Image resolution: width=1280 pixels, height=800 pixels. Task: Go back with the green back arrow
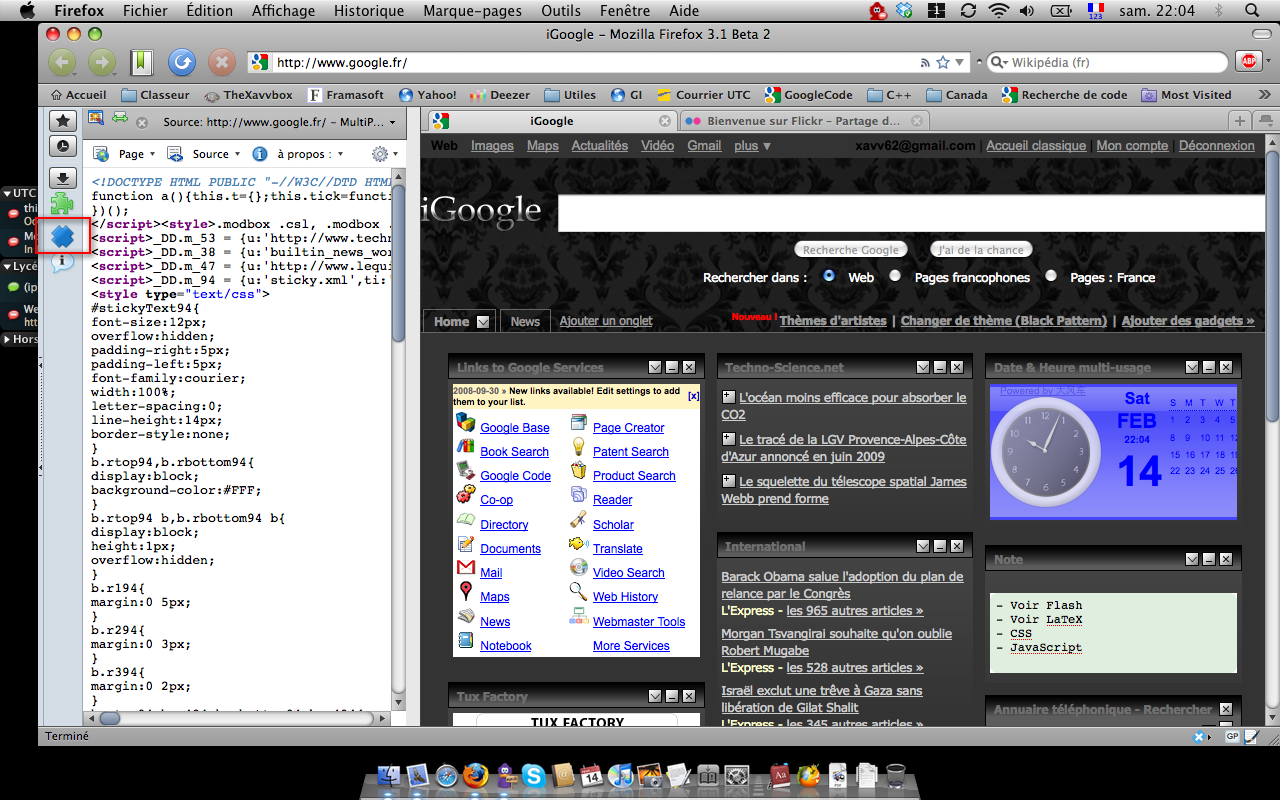point(63,62)
